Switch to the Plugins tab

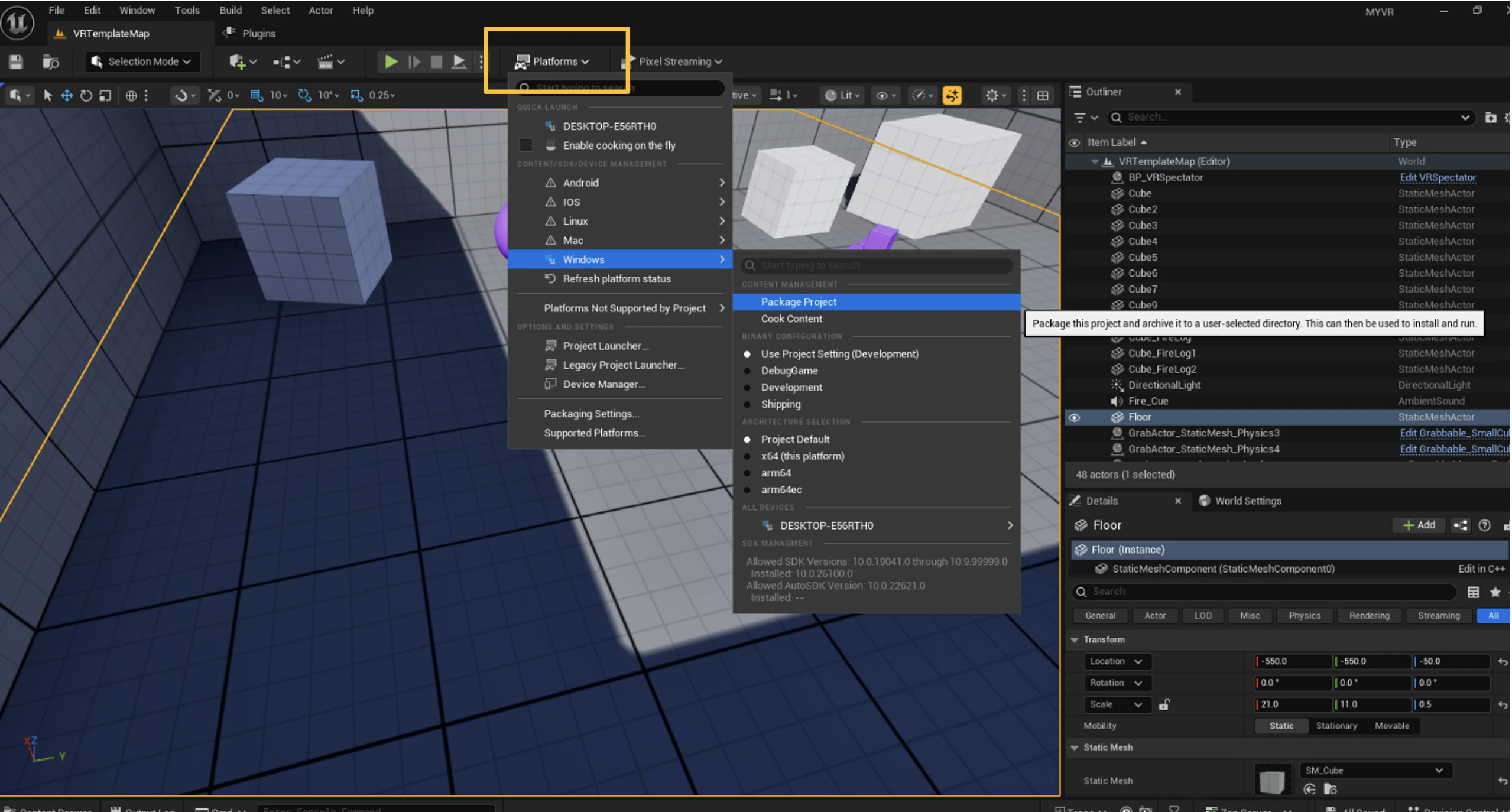coord(250,34)
